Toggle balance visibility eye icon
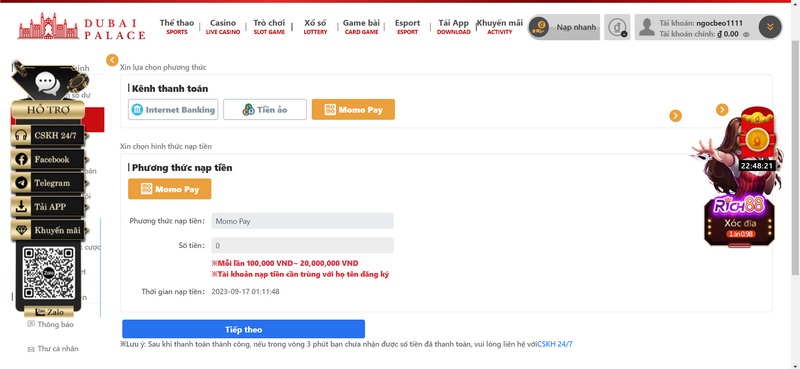 pyautogui.click(x=746, y=35)
